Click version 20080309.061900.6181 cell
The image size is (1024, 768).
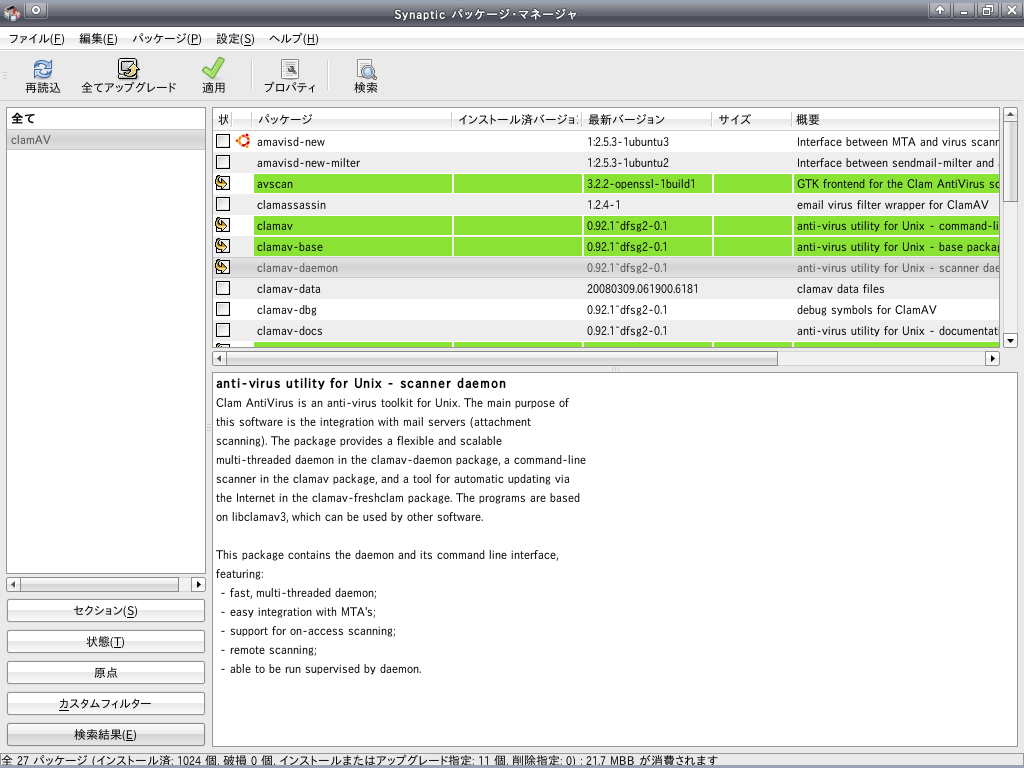(x=643, y=289)
